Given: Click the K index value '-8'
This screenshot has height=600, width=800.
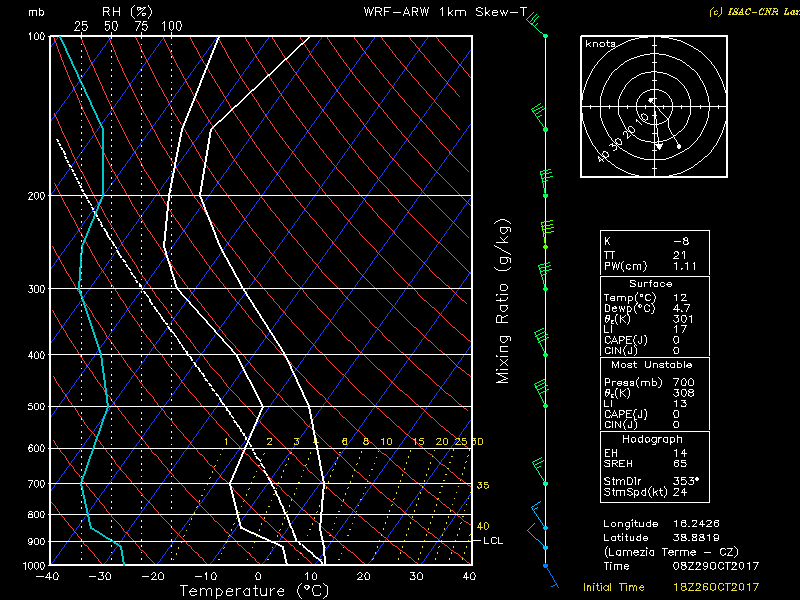Looking at the screenshot, I should [681, 241].
